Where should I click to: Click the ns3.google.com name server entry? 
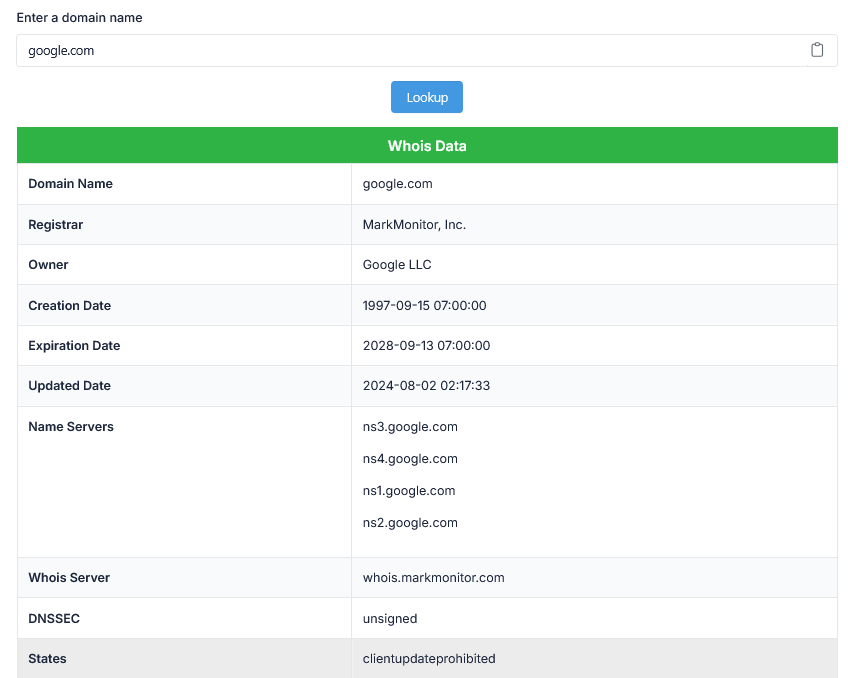(x=410, y=427)
